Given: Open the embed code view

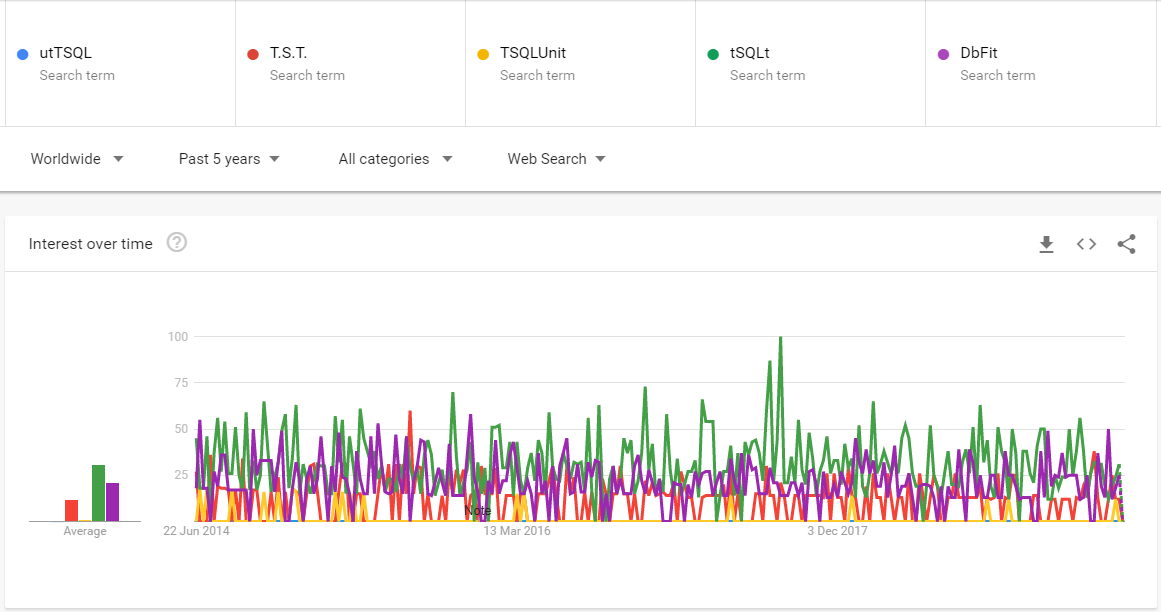Looking at the screenshot, I should [x=1086, y=243].
